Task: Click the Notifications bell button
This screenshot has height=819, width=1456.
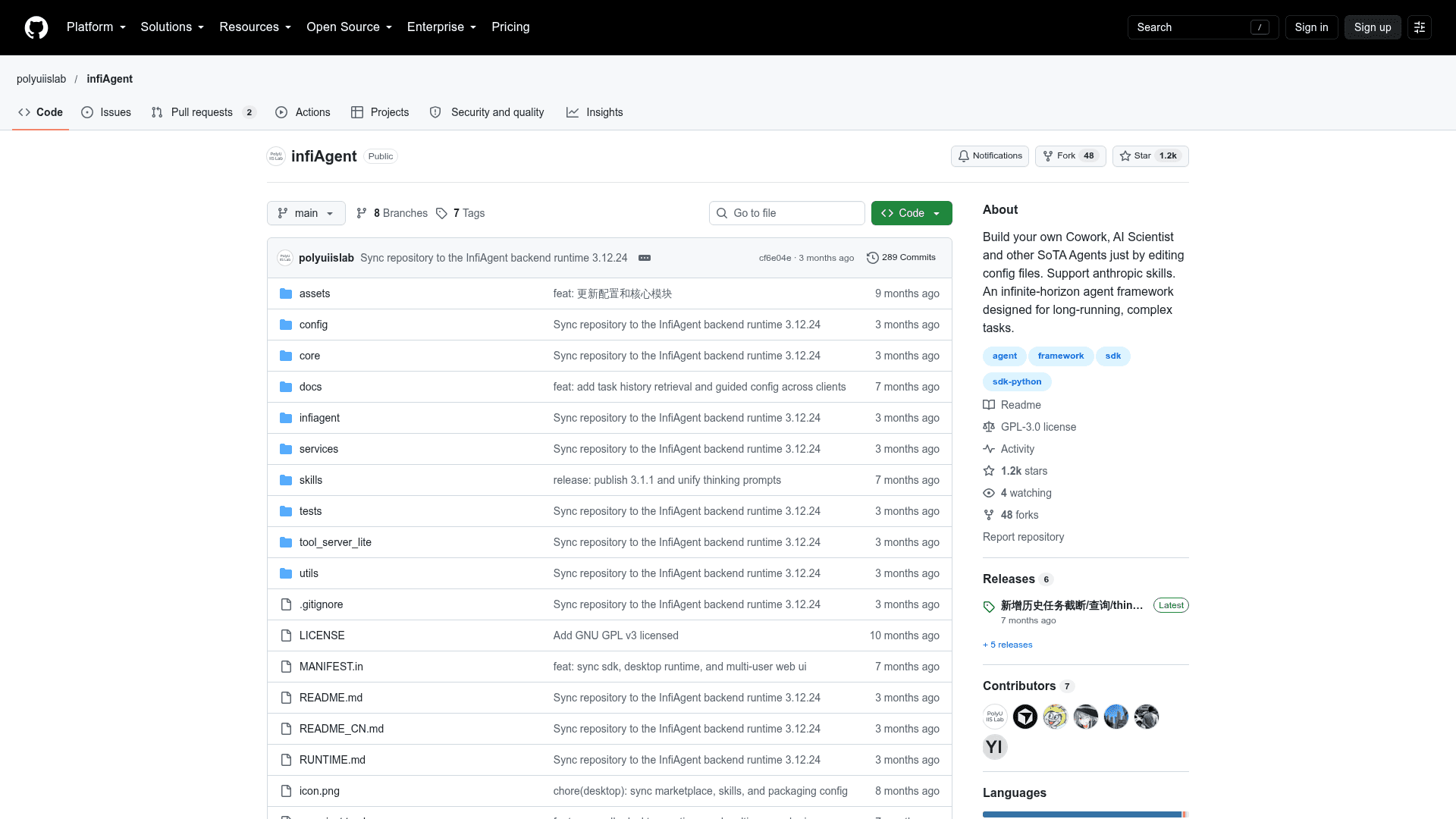Action: (x=990, y=156)
